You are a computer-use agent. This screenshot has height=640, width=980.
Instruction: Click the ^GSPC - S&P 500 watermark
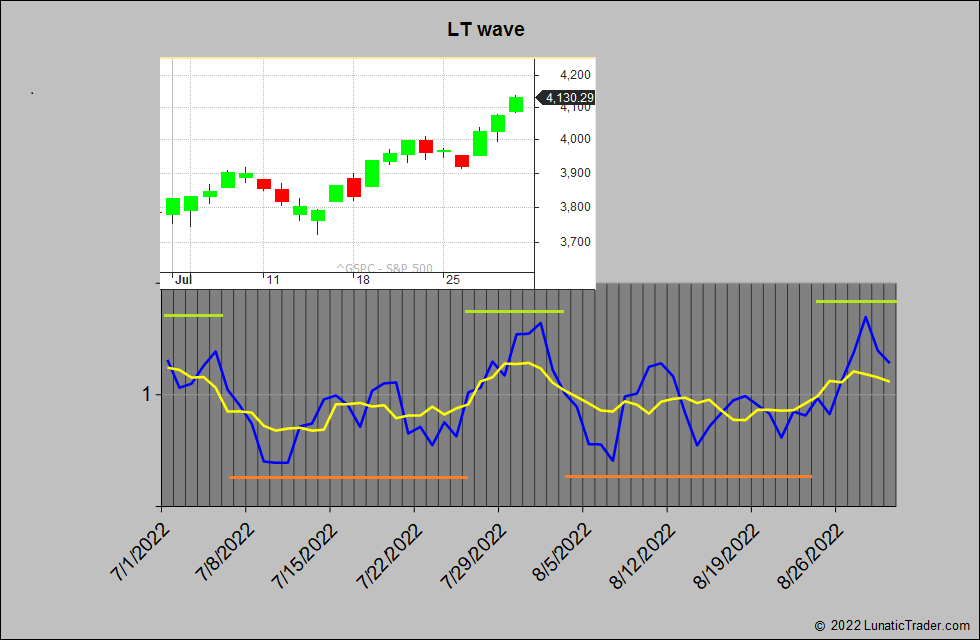[384, 268]
